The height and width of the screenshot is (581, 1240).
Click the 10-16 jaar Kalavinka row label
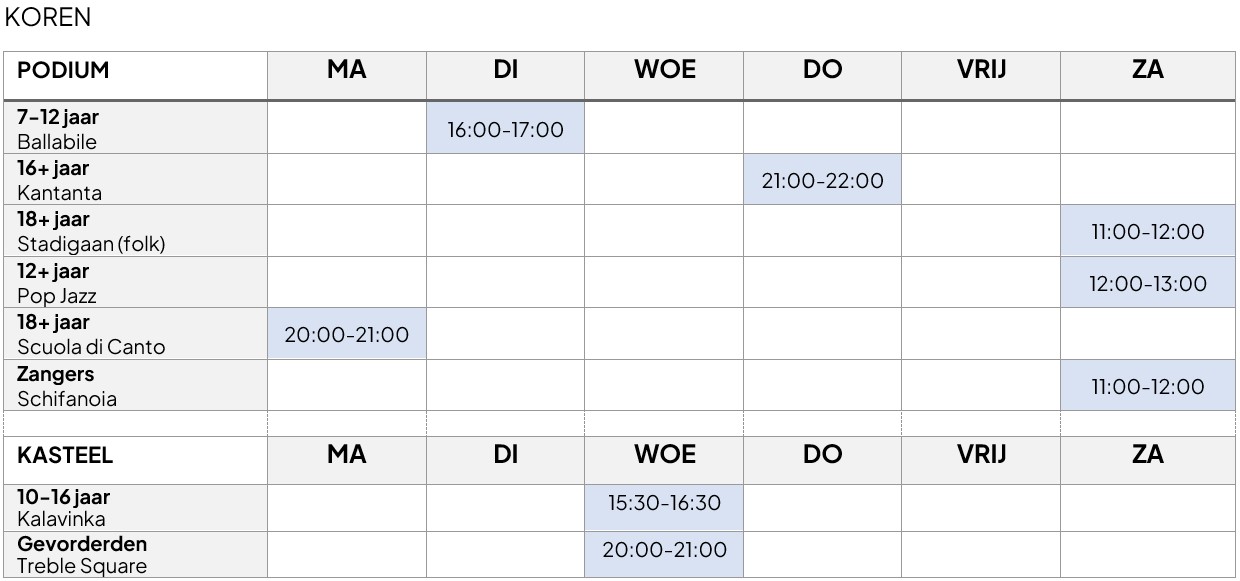click(136, 508)
